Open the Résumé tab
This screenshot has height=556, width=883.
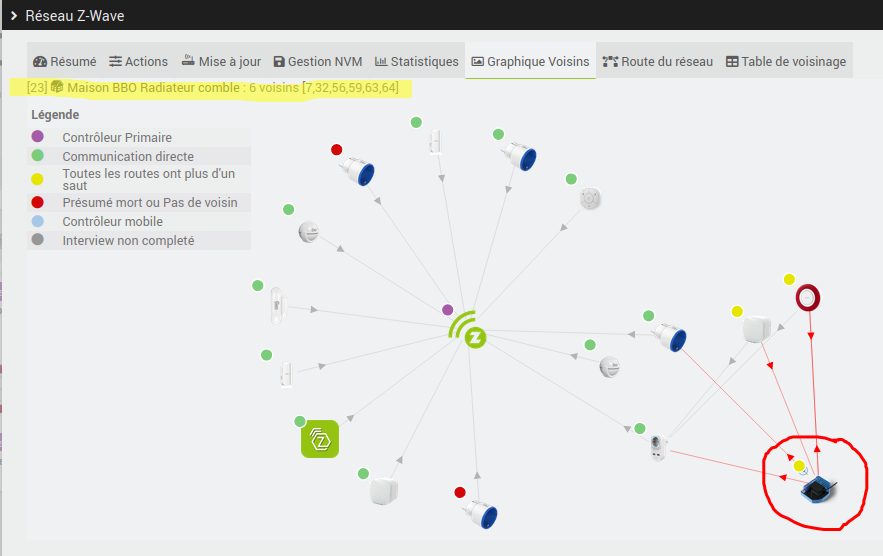65,61
